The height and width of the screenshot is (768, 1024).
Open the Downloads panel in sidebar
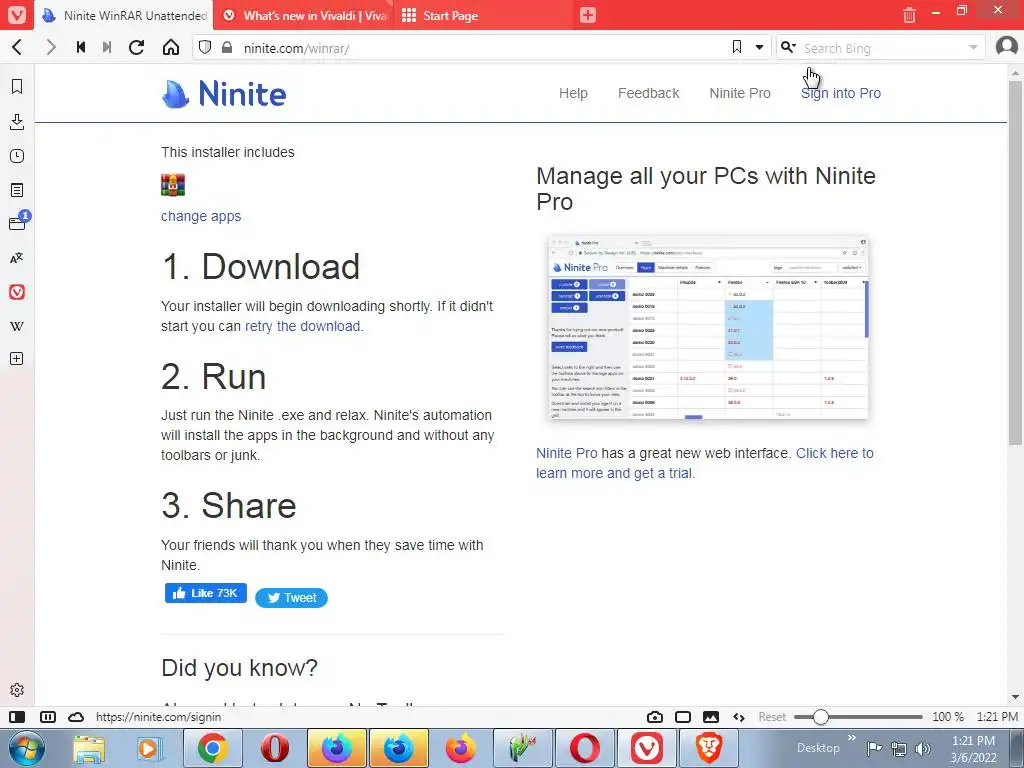pyautogui.click(x=17, y=121)
